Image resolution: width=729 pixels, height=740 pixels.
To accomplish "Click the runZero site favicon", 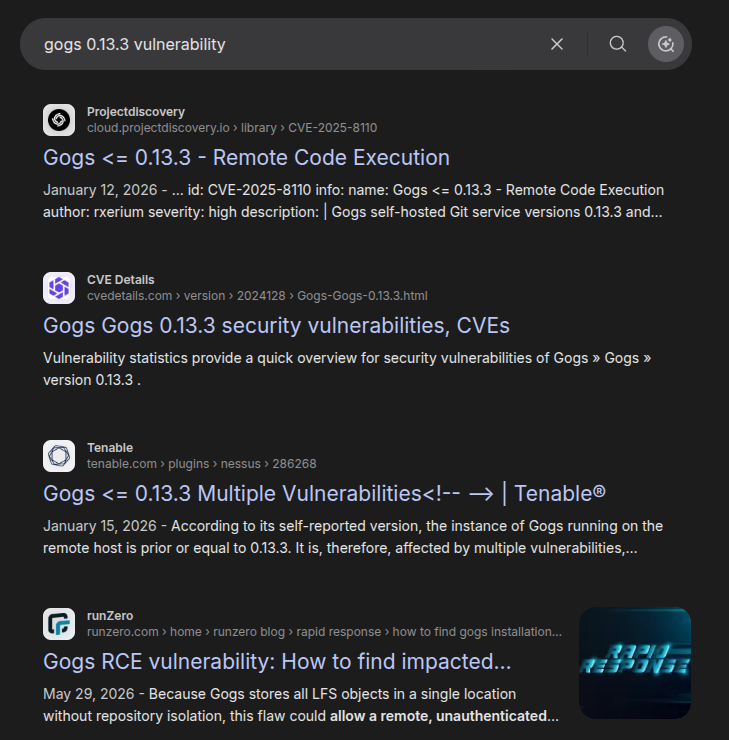I will click(x=59, y=624).
